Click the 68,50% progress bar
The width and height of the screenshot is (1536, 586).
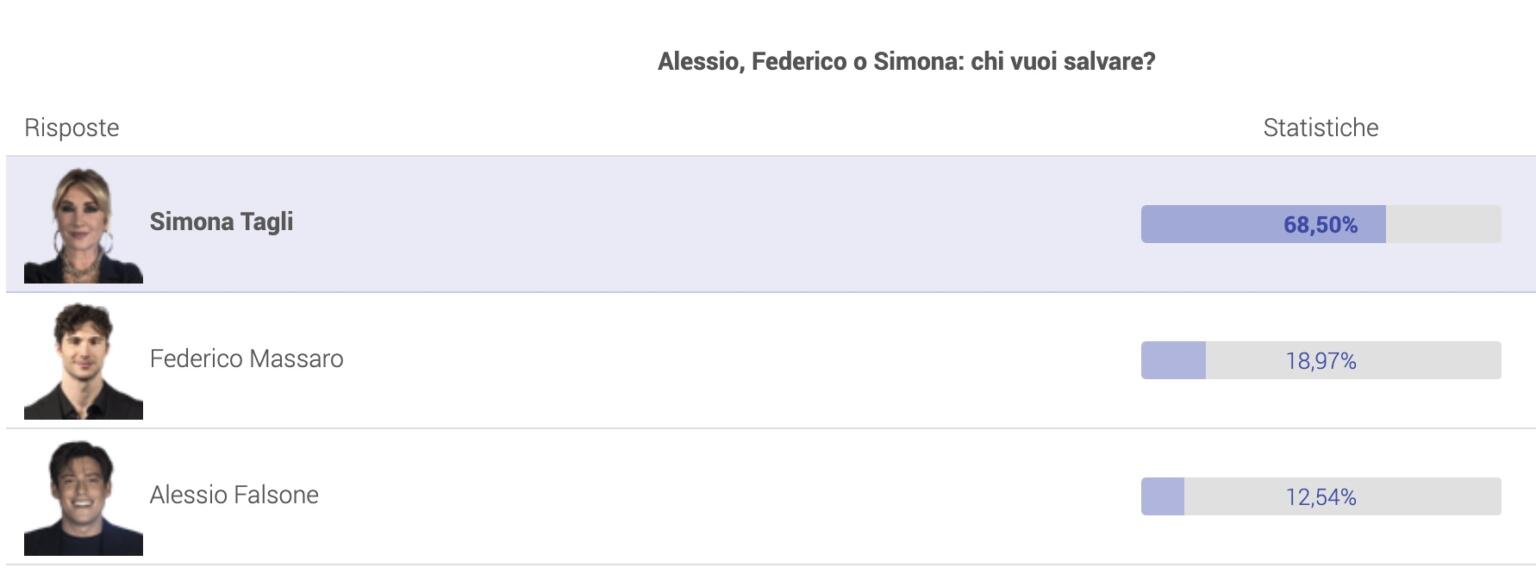(x=1321, y=224)
